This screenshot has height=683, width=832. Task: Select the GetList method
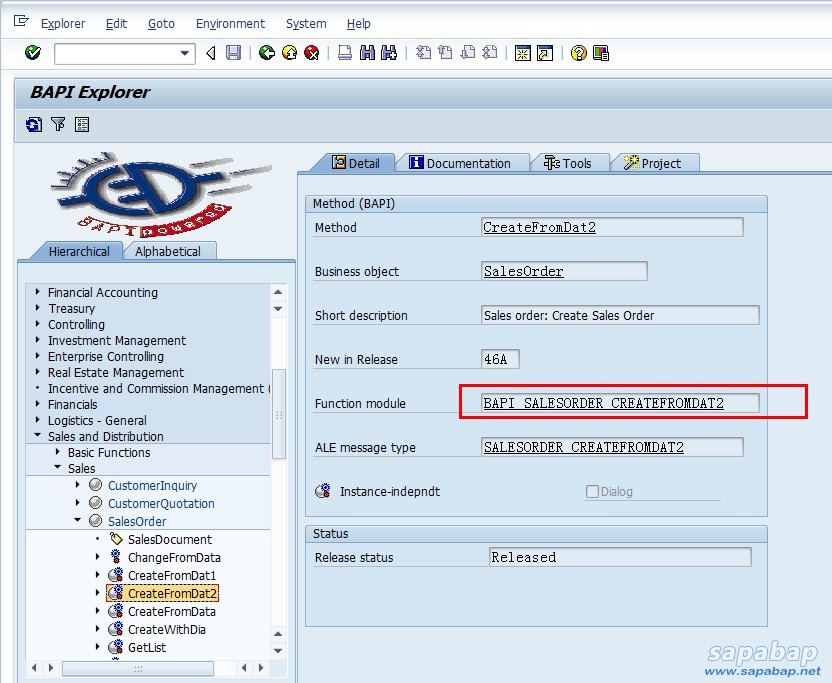point(147,648)
